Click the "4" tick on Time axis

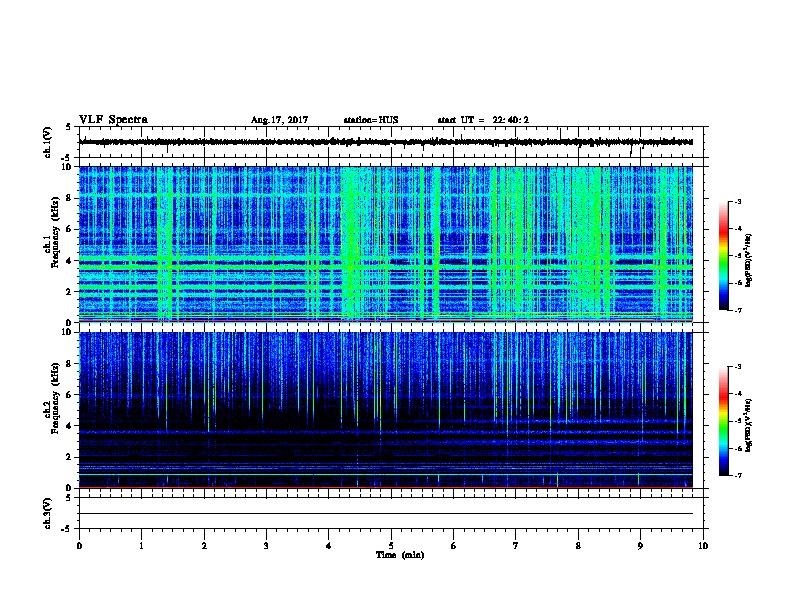(x=329, y=546)
